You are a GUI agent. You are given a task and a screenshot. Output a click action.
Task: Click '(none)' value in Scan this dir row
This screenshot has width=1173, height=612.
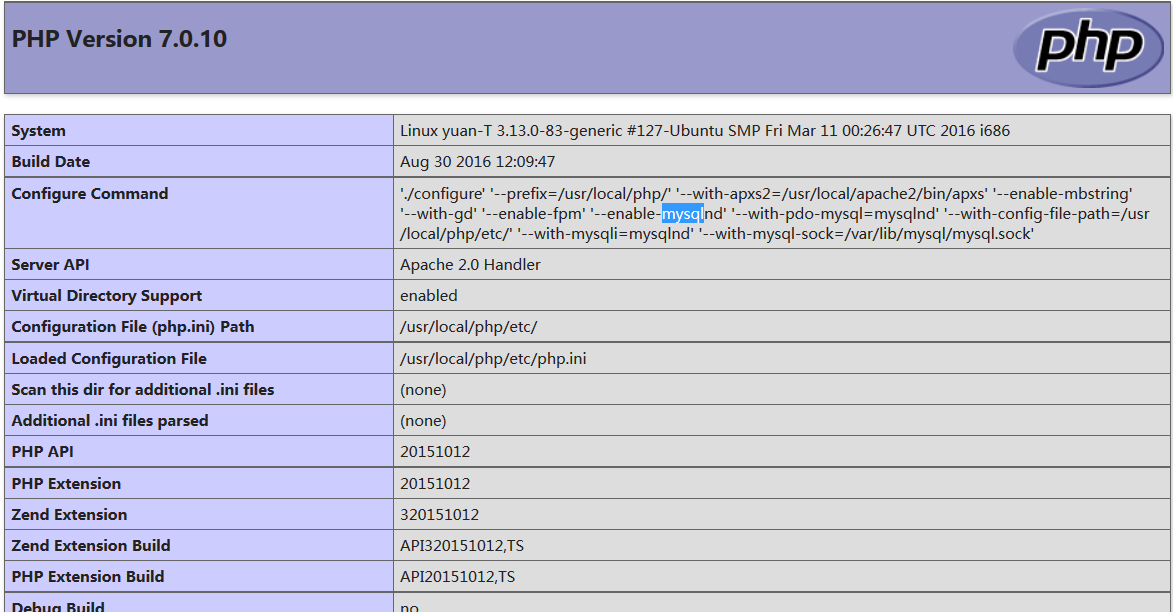click(x=423, y=390)
